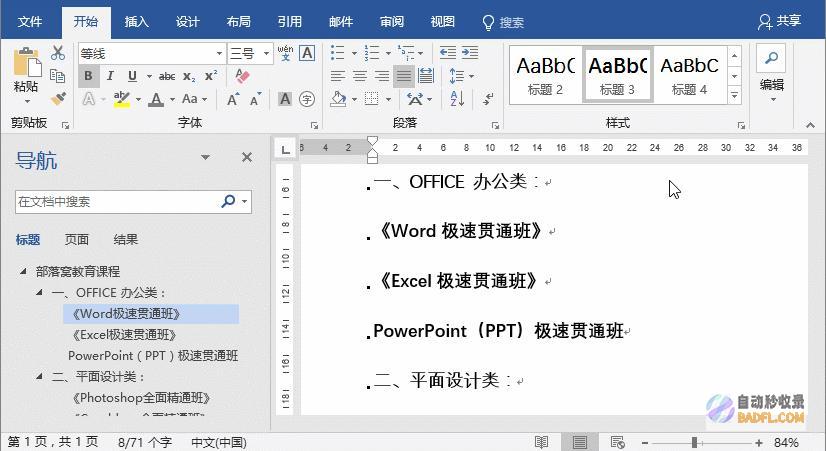Open the Change Case (Aa) menu

[194, 99]
